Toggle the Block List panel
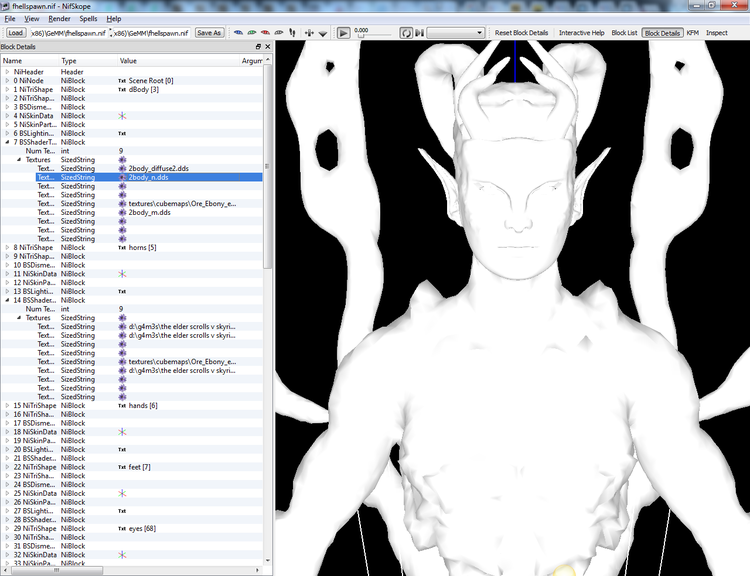 (624, 33)
